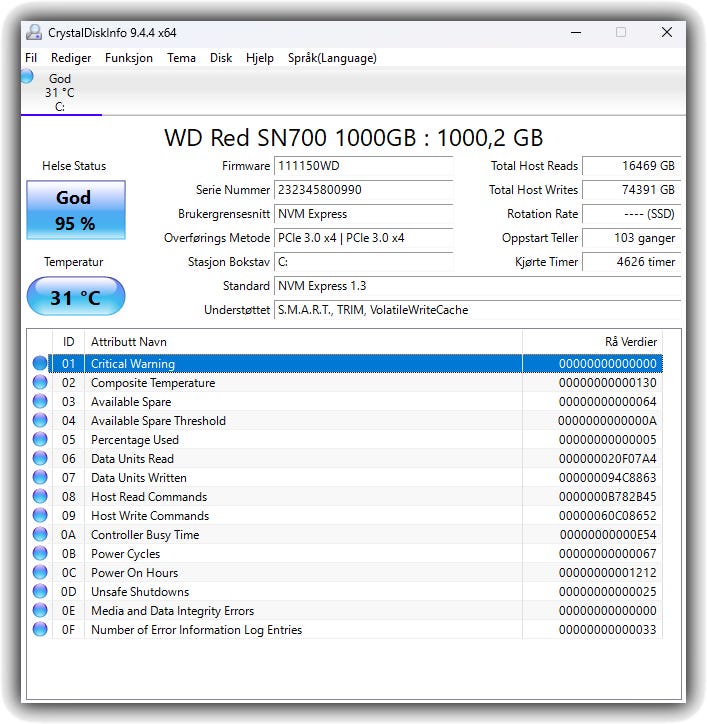
Task: Click the status orb for Percentage Used row
Action: [40, 439]
